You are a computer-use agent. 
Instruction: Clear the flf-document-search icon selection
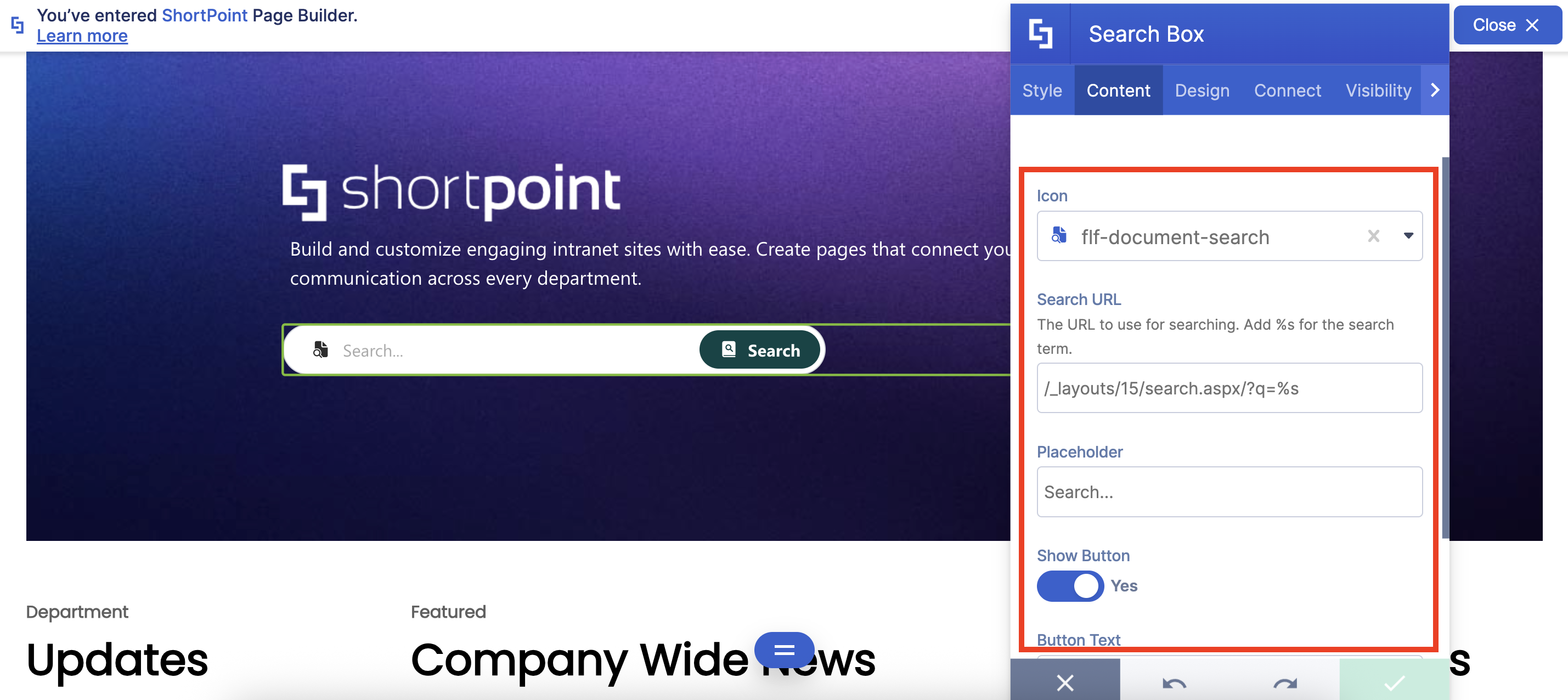tap(1373, 236)
